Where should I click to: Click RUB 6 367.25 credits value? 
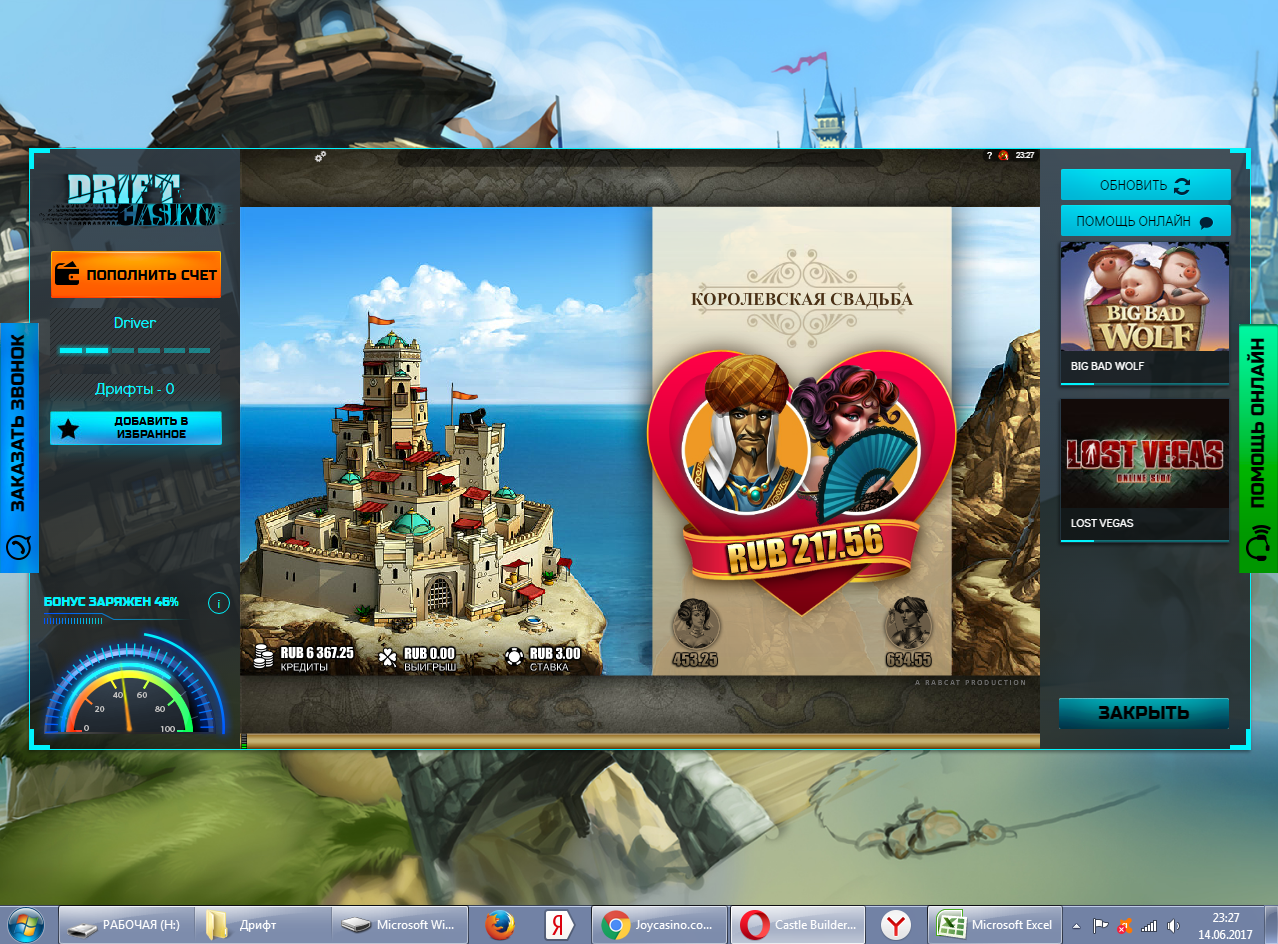[x=317, y=652]
